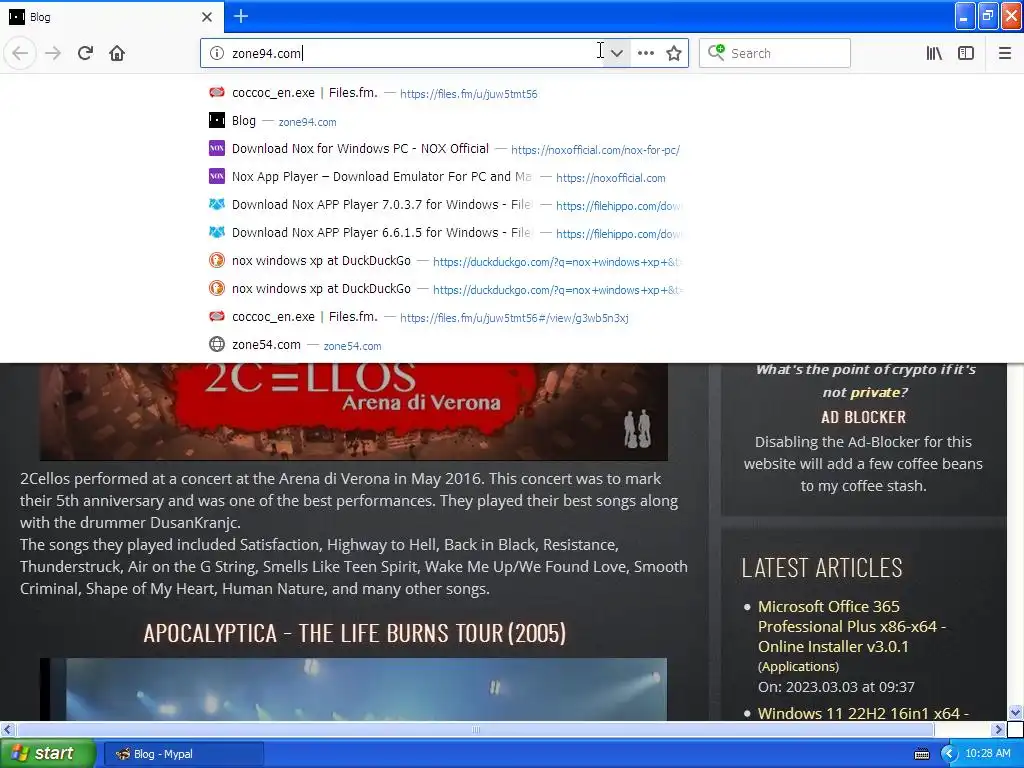The image size is (1024, 768).
Task: Choose Nox APP Player 7.0.3.7 filehippo suggestion
Action: [445, 205]
